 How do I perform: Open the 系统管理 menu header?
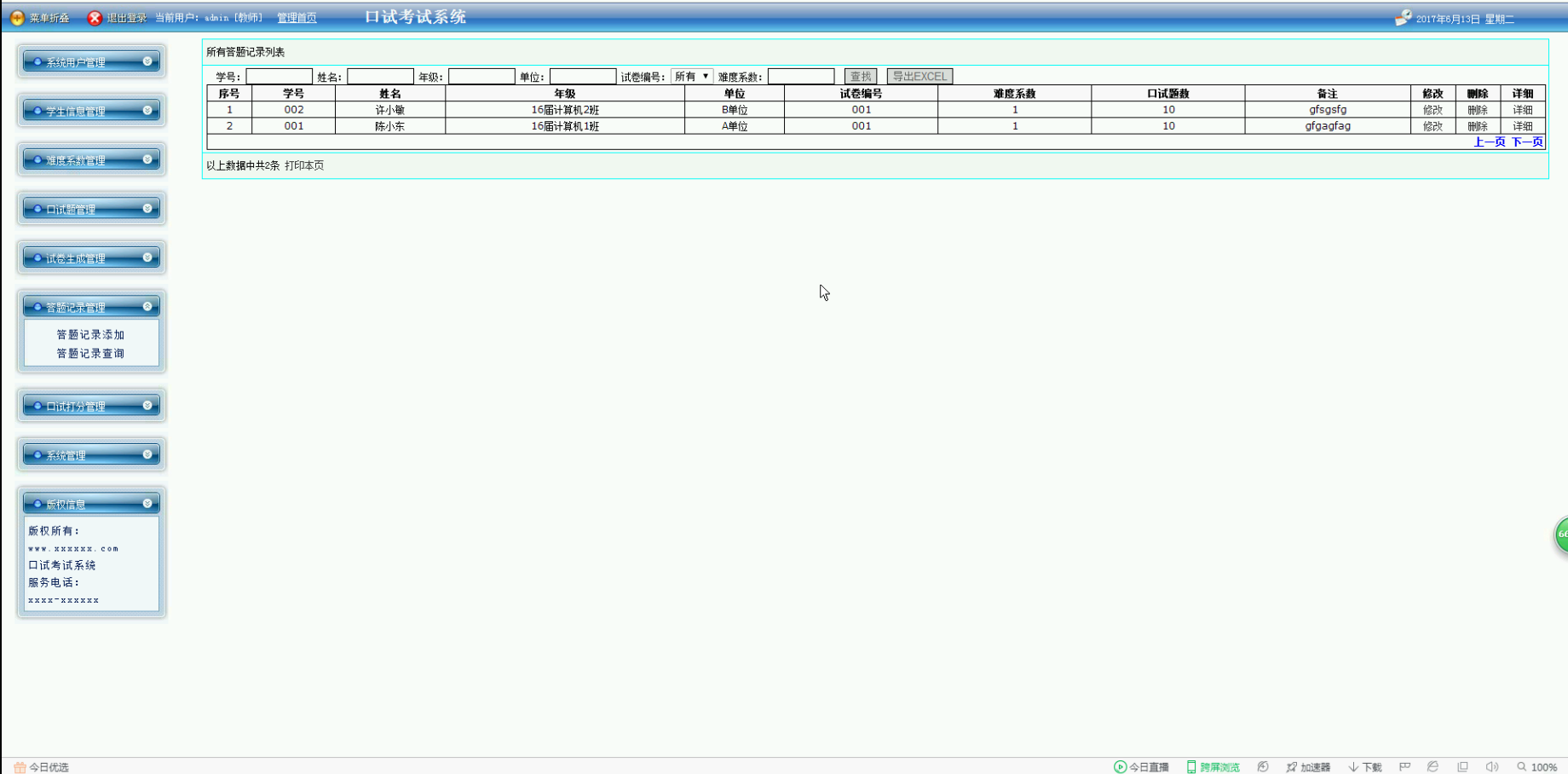point(91,455)
